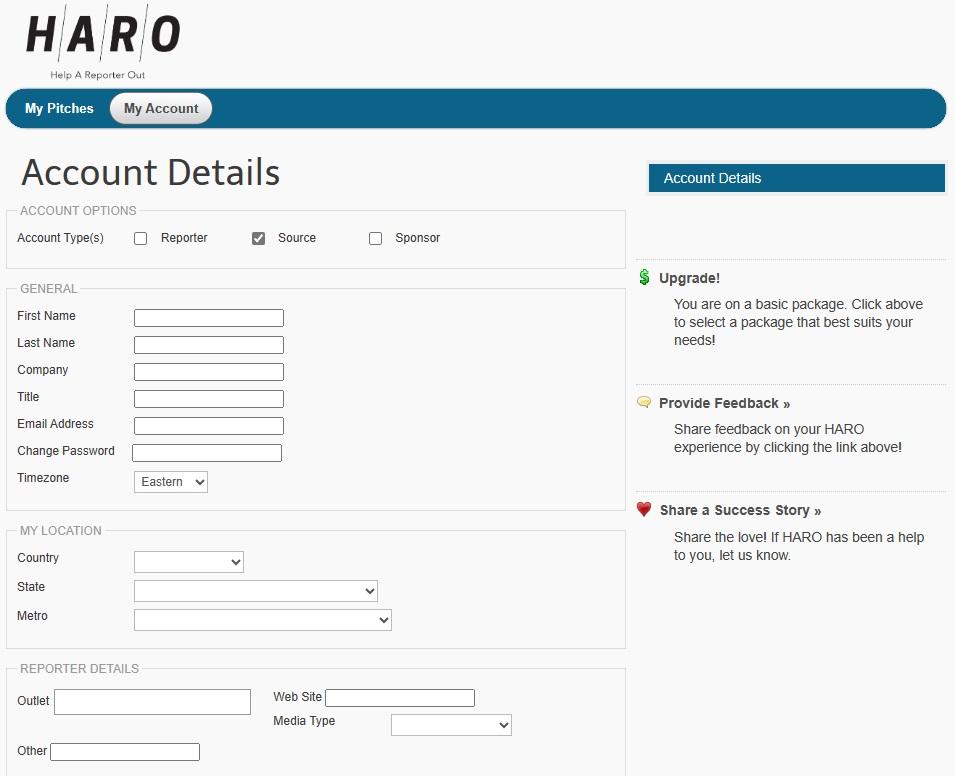955x776 pixels.
Task: Open the State selection dropdown
Action: click(256, 591)
